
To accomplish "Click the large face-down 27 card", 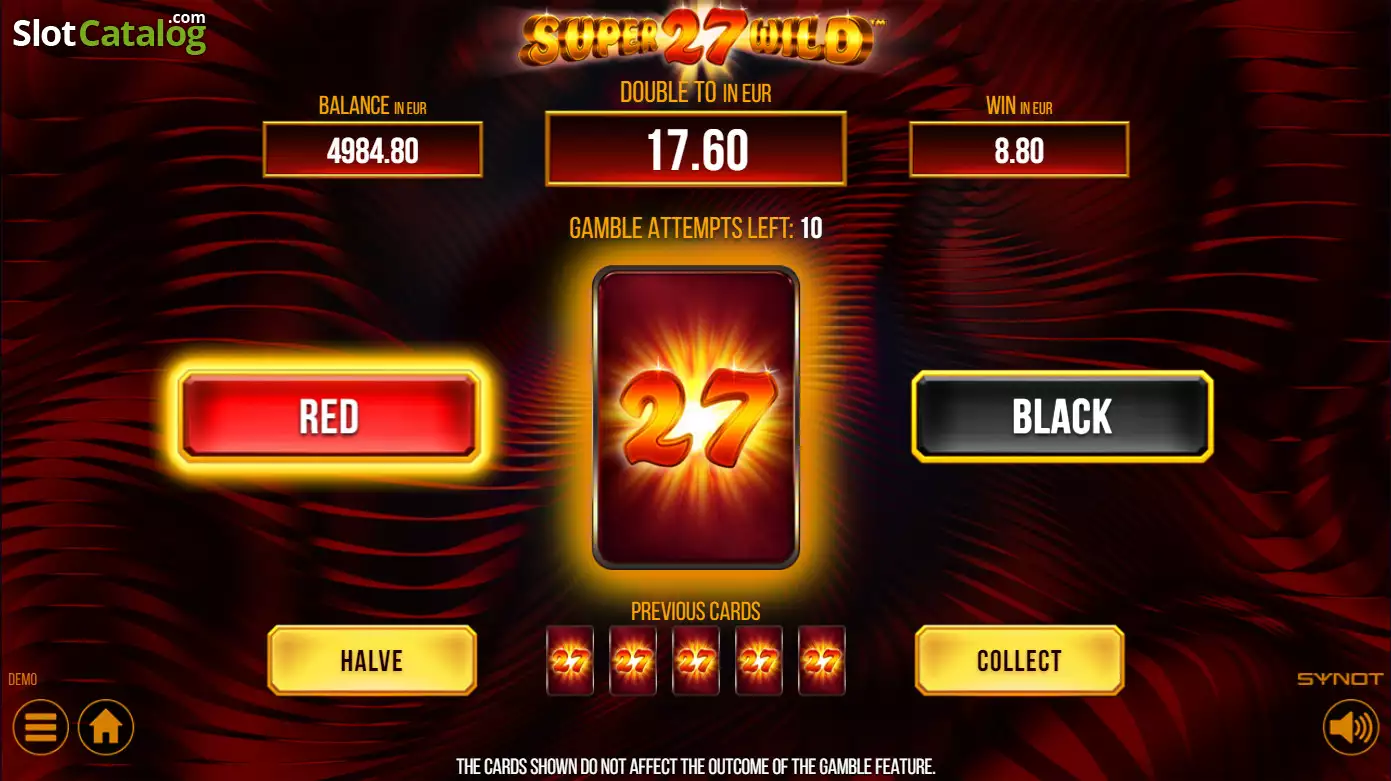I will [x=696, y=417].
